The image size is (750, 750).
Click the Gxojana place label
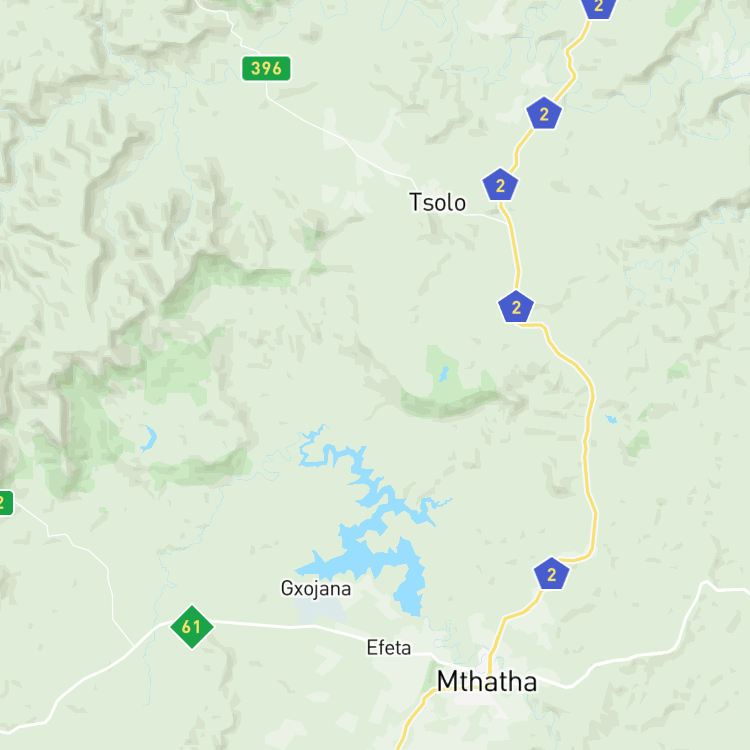[x=316, y=589]
